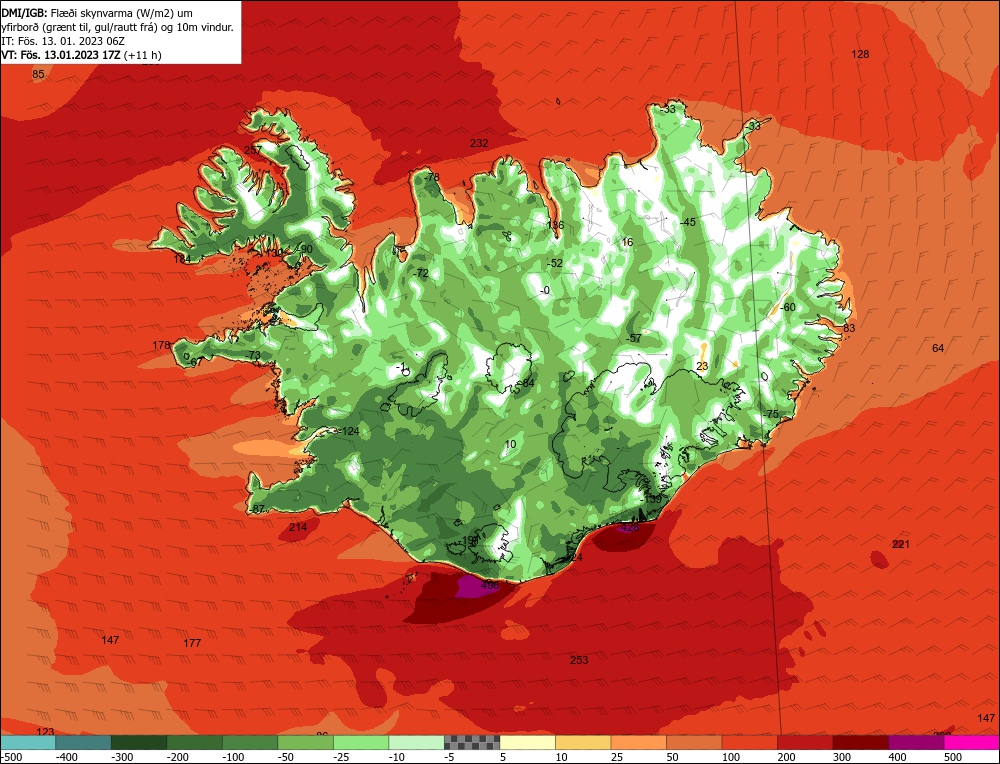
Task: Click the darkest green swatch between -300 and -200
Action: pos(139,742)
